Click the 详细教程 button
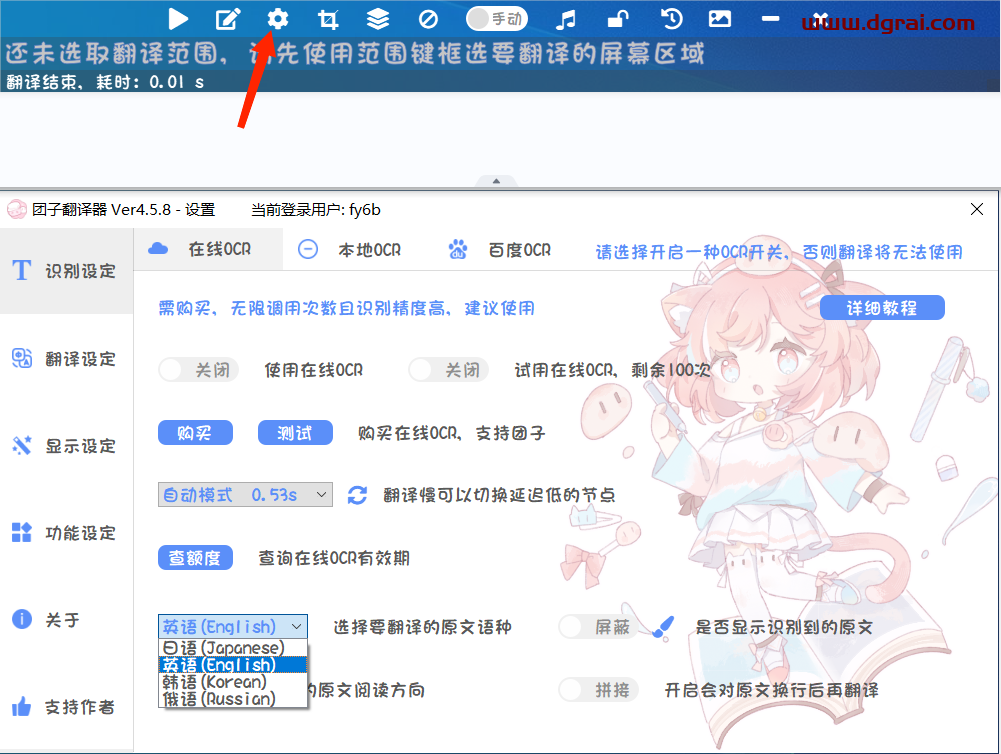 [x=882, y=308]
